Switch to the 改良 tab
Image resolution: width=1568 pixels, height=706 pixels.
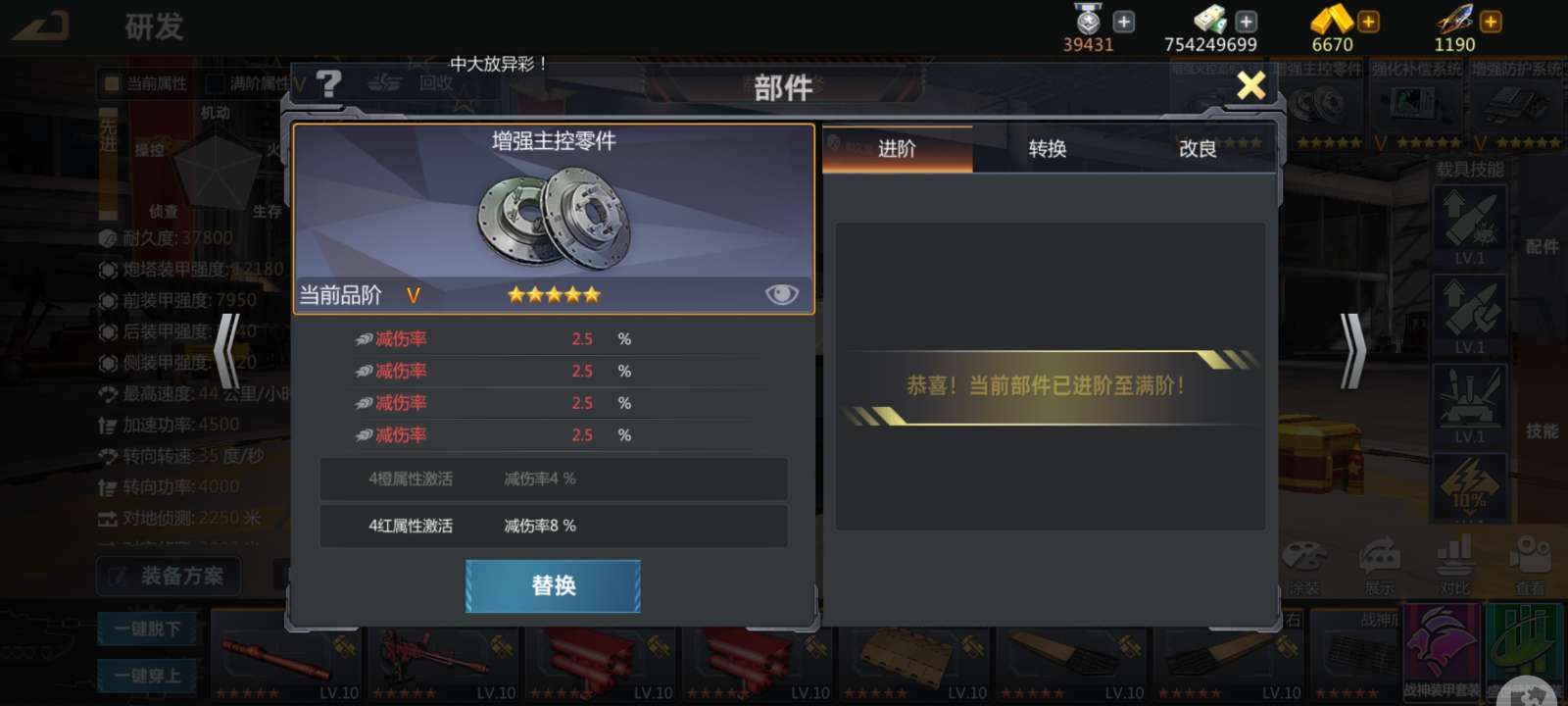click(1198, 148)
